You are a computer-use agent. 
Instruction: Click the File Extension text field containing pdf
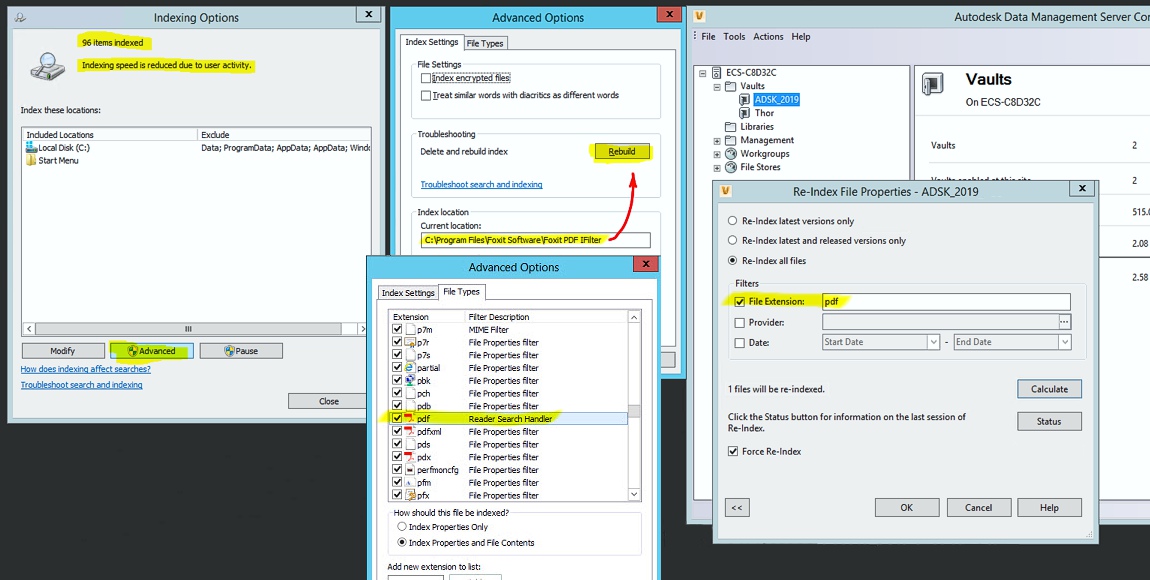tap(946, 301)
